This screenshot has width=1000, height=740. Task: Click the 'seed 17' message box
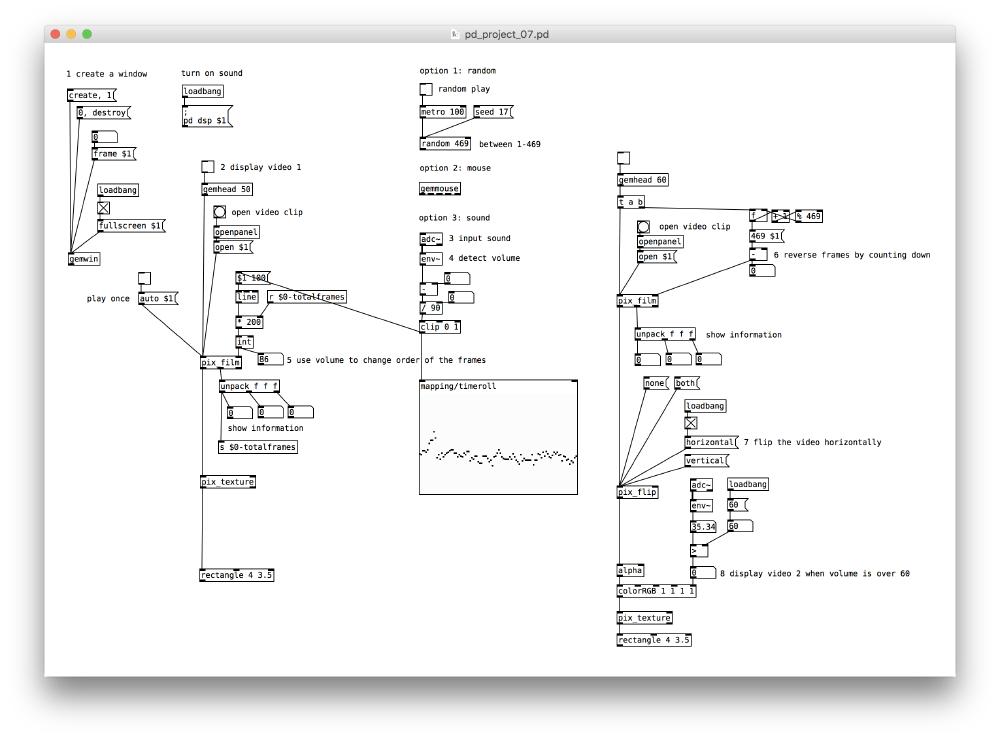coord(492,112)
